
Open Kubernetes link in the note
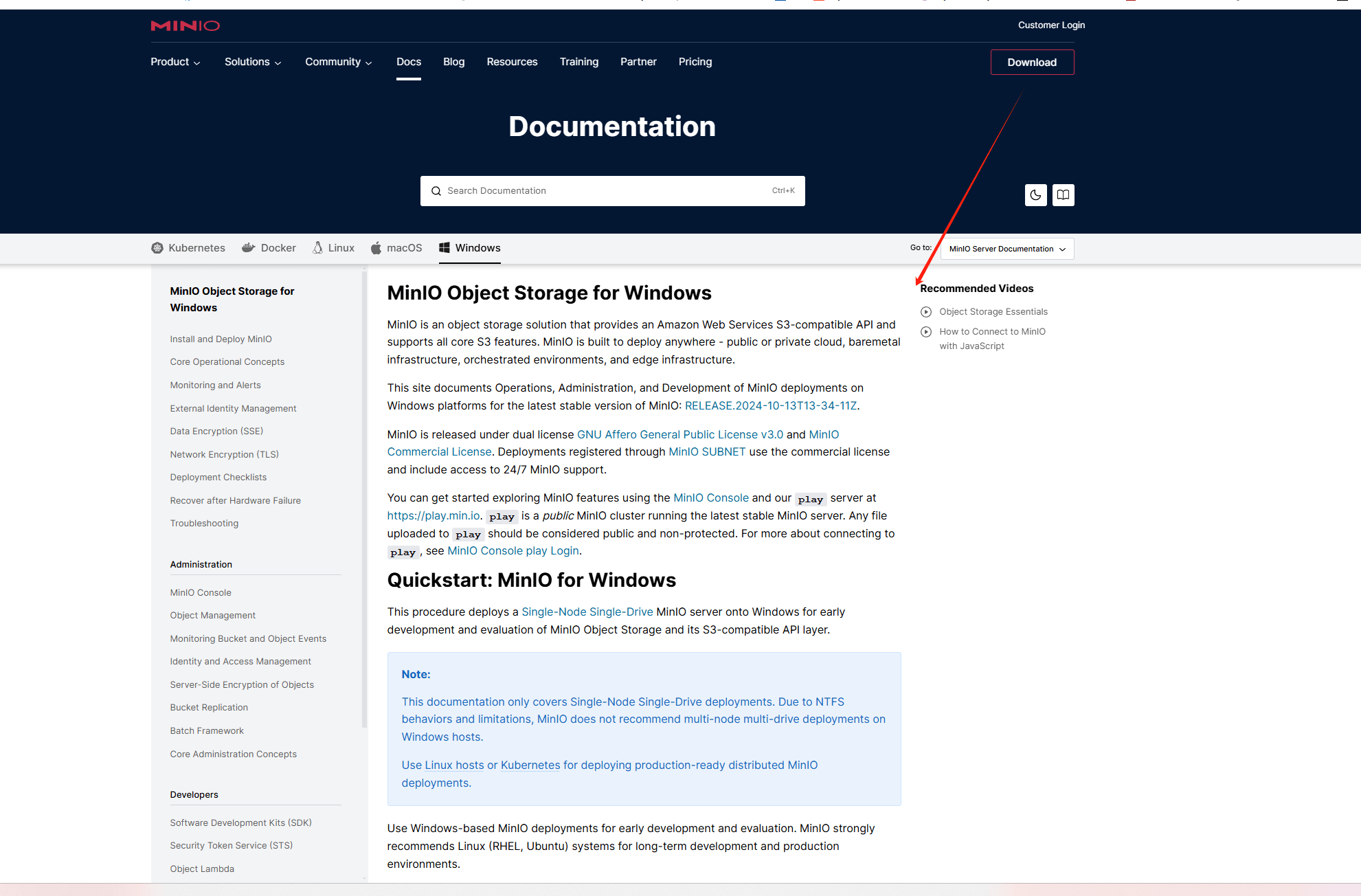(x=530, y=765)
